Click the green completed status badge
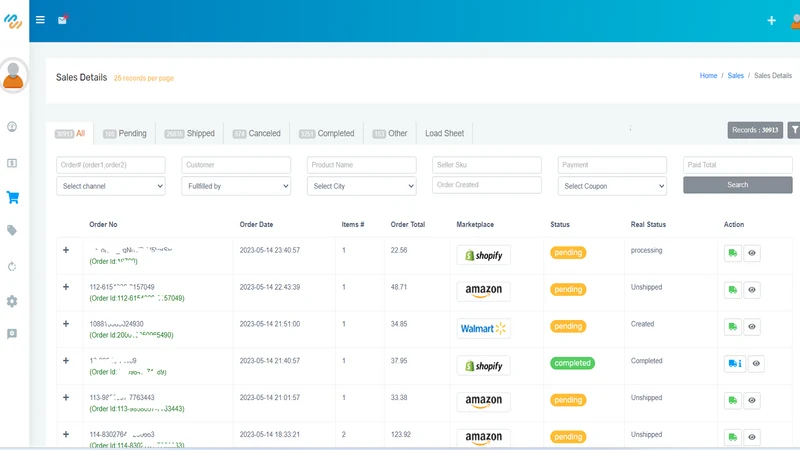This screenshot has width=800, height=450. pos(572,363)
